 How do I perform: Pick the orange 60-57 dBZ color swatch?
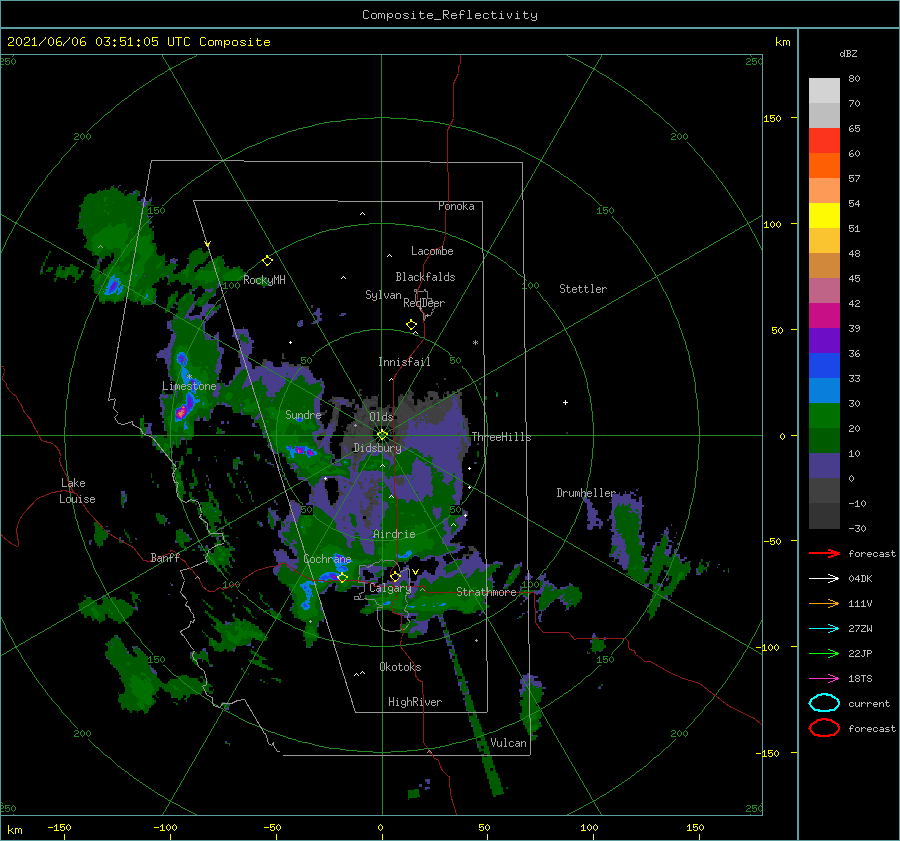click(x=824, y=166)
